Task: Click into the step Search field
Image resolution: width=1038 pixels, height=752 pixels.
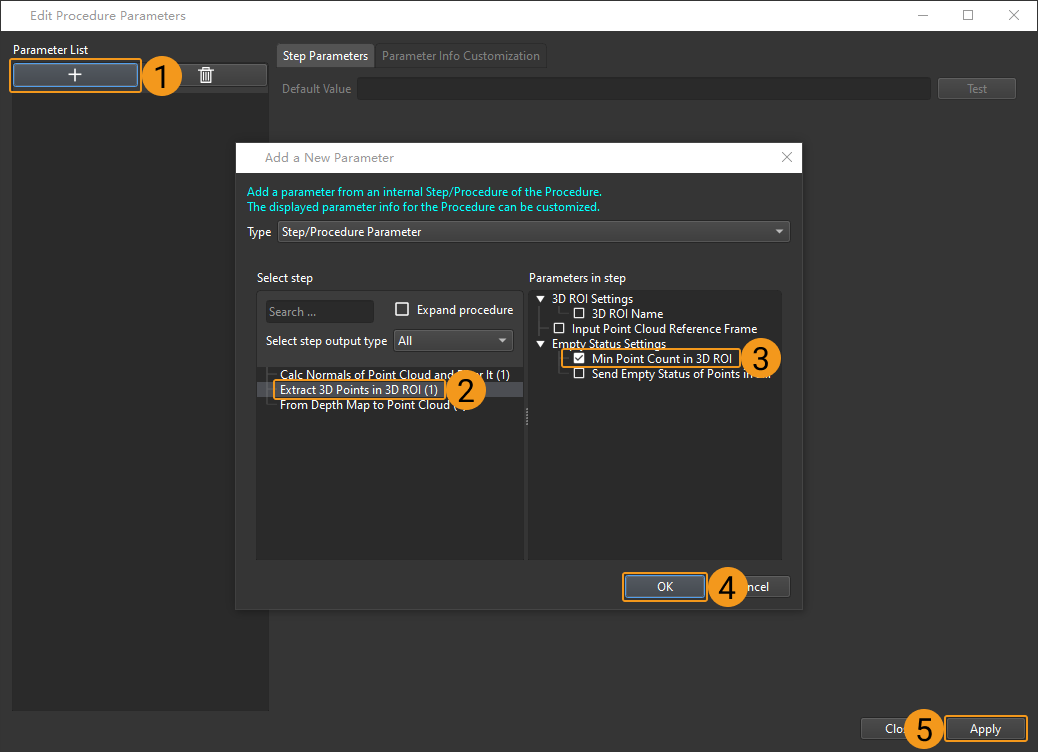Action: pos(319,312)
